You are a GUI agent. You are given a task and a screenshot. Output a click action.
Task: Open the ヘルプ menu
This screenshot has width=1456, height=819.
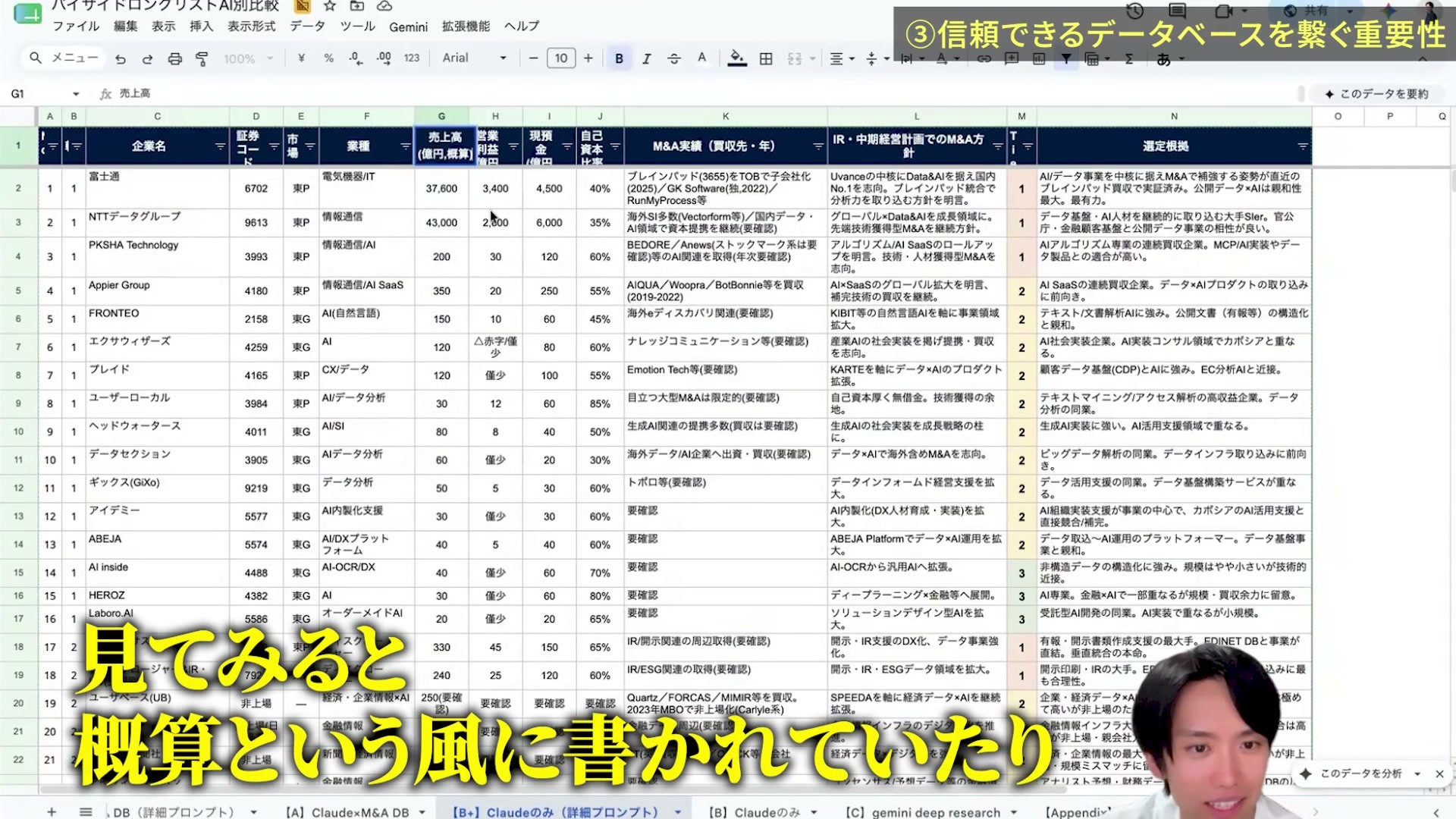click(522, 26)
